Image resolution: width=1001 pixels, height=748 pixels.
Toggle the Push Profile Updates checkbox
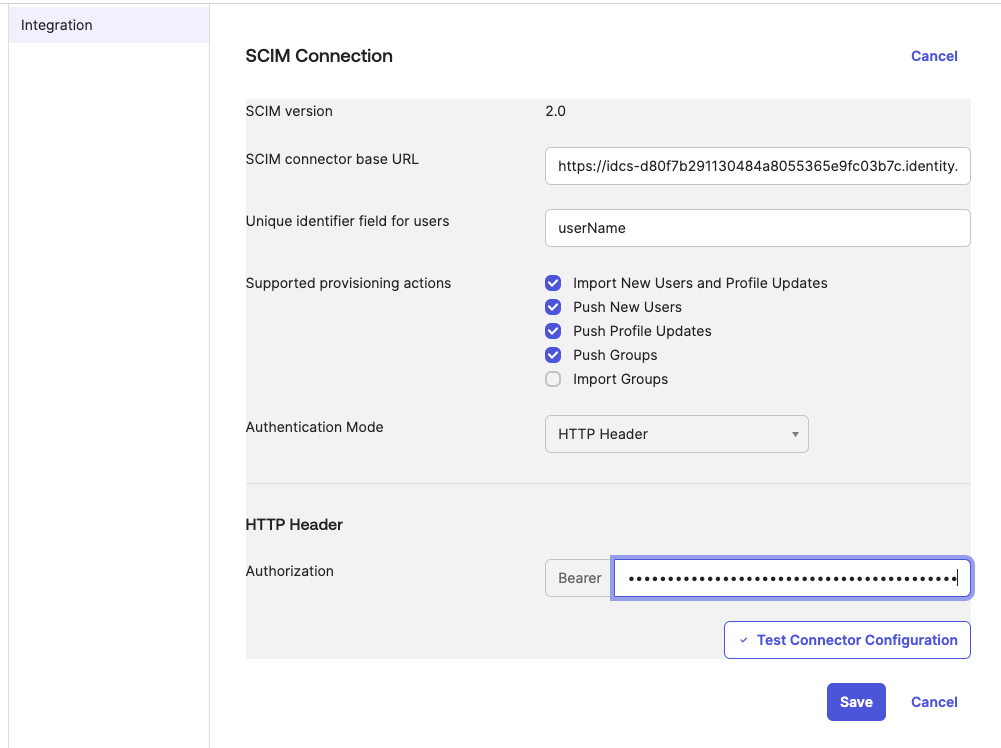553,331
